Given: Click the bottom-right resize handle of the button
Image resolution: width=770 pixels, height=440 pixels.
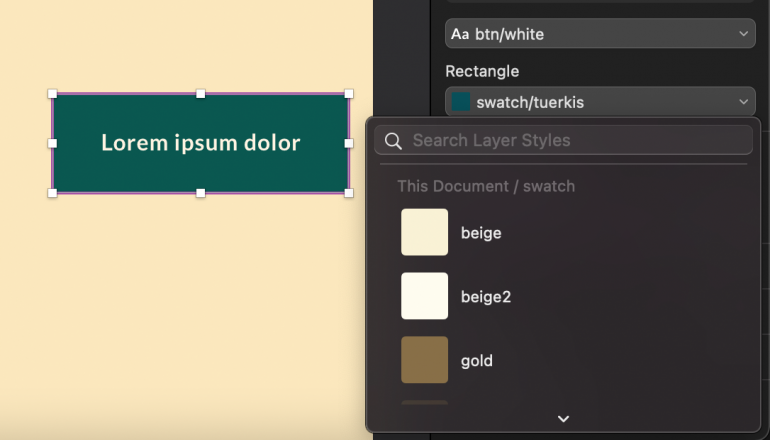Looking at the screenshot, I should pos(349,193).
